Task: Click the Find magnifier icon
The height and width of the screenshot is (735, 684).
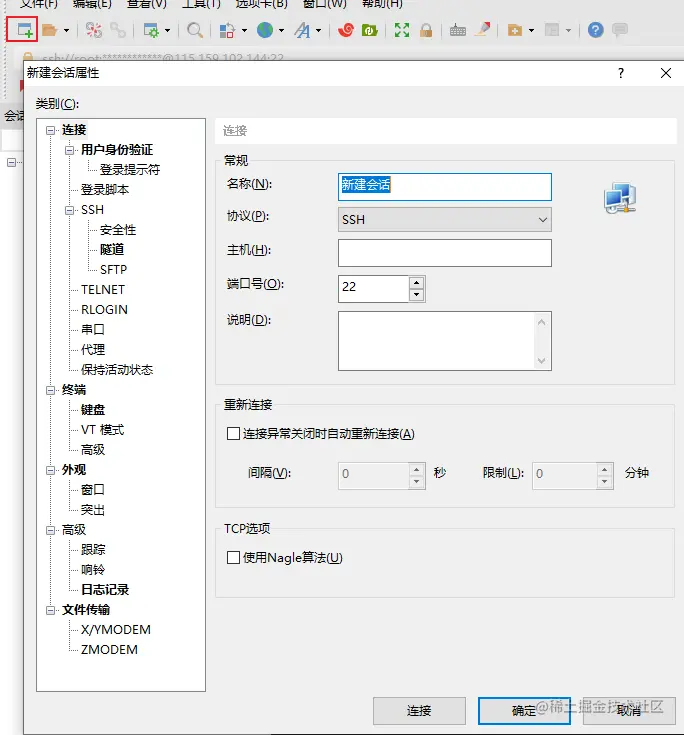Action: pyautogui.click(x=195, y=30)
